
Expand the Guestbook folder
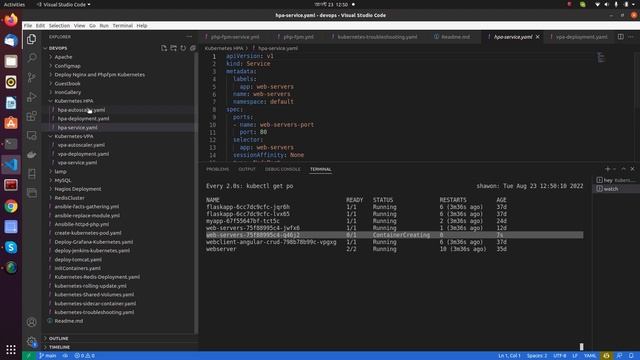click(67, 83)
